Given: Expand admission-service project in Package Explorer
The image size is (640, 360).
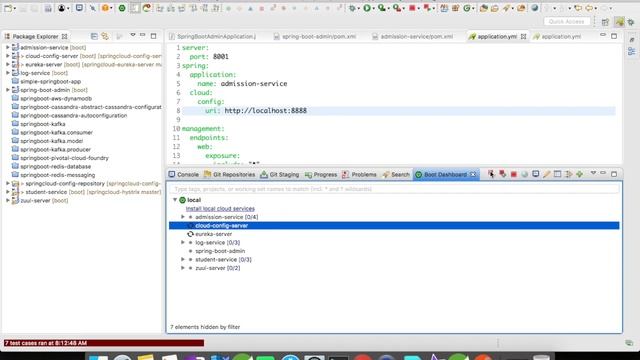Looking at the screenshot, I should [7, 48].
